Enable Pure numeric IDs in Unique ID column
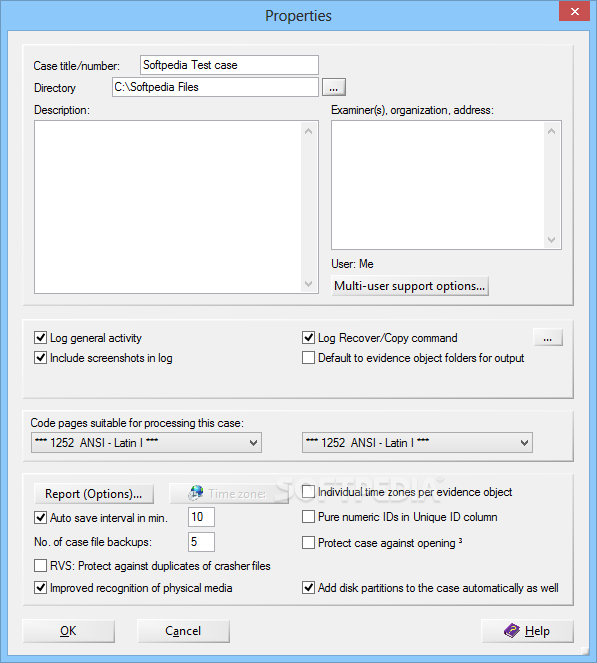The height and width of the screenshot is (663, 597). [x=308, y=517]
